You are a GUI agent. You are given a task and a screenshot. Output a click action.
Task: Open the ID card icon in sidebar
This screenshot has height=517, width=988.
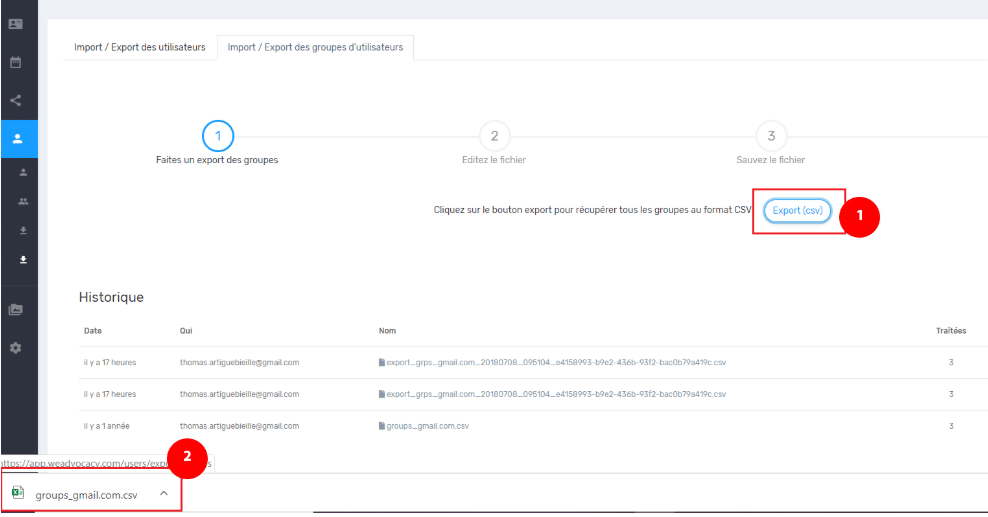click(16, 24)
